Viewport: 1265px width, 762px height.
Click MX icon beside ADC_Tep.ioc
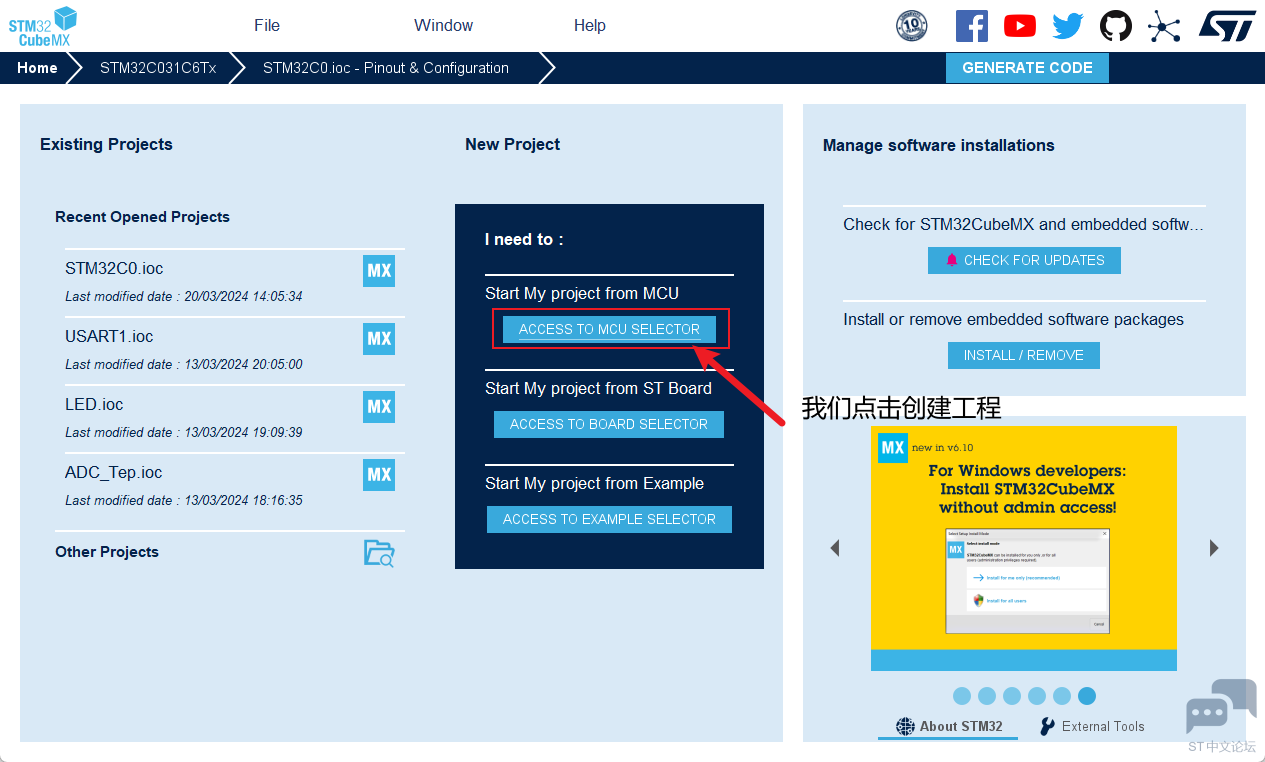(x=379, y=475)
